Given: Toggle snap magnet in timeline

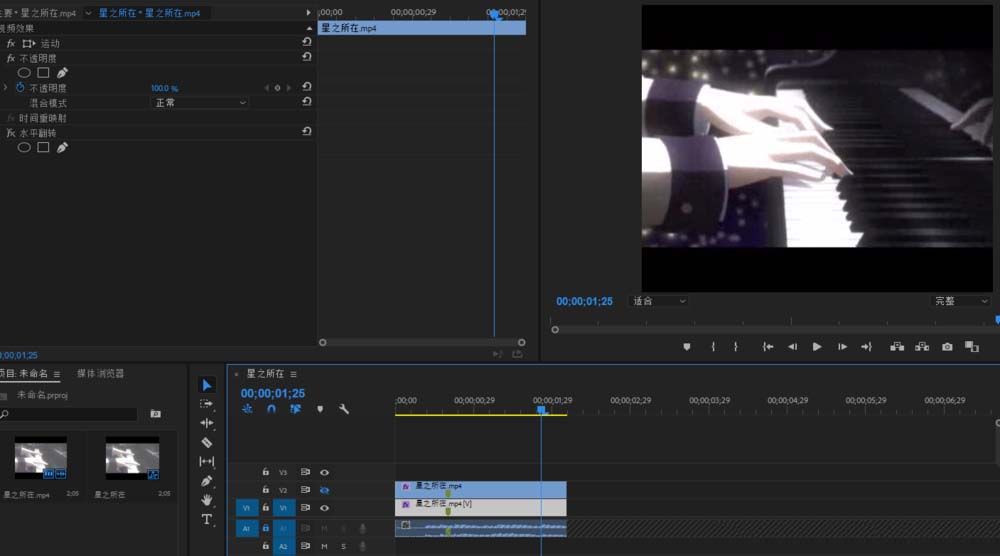Looking at the screenshot, I should pyautogui.click(x=271, y=409).
